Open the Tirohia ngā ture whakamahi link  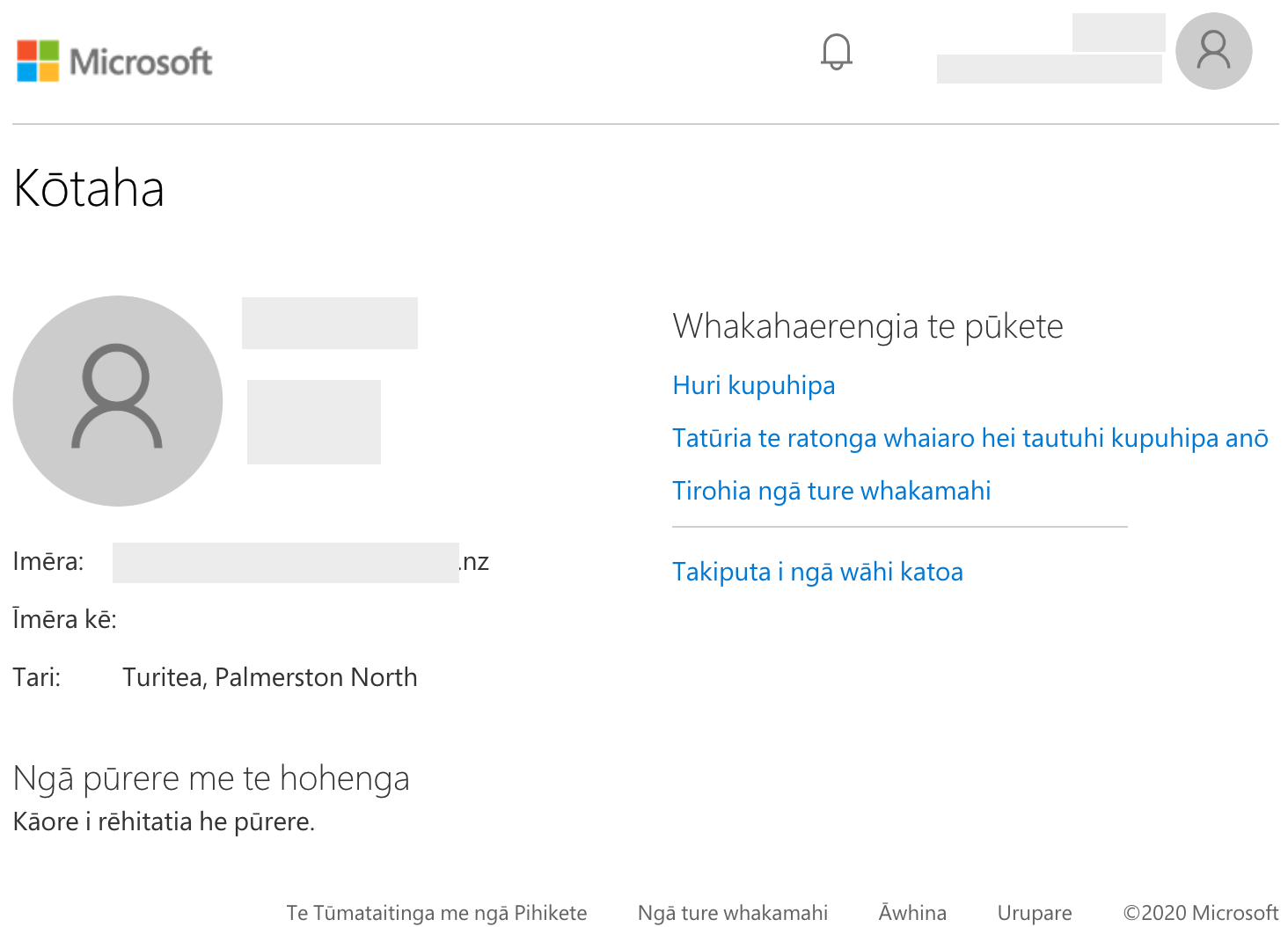[x=831, y=491]
